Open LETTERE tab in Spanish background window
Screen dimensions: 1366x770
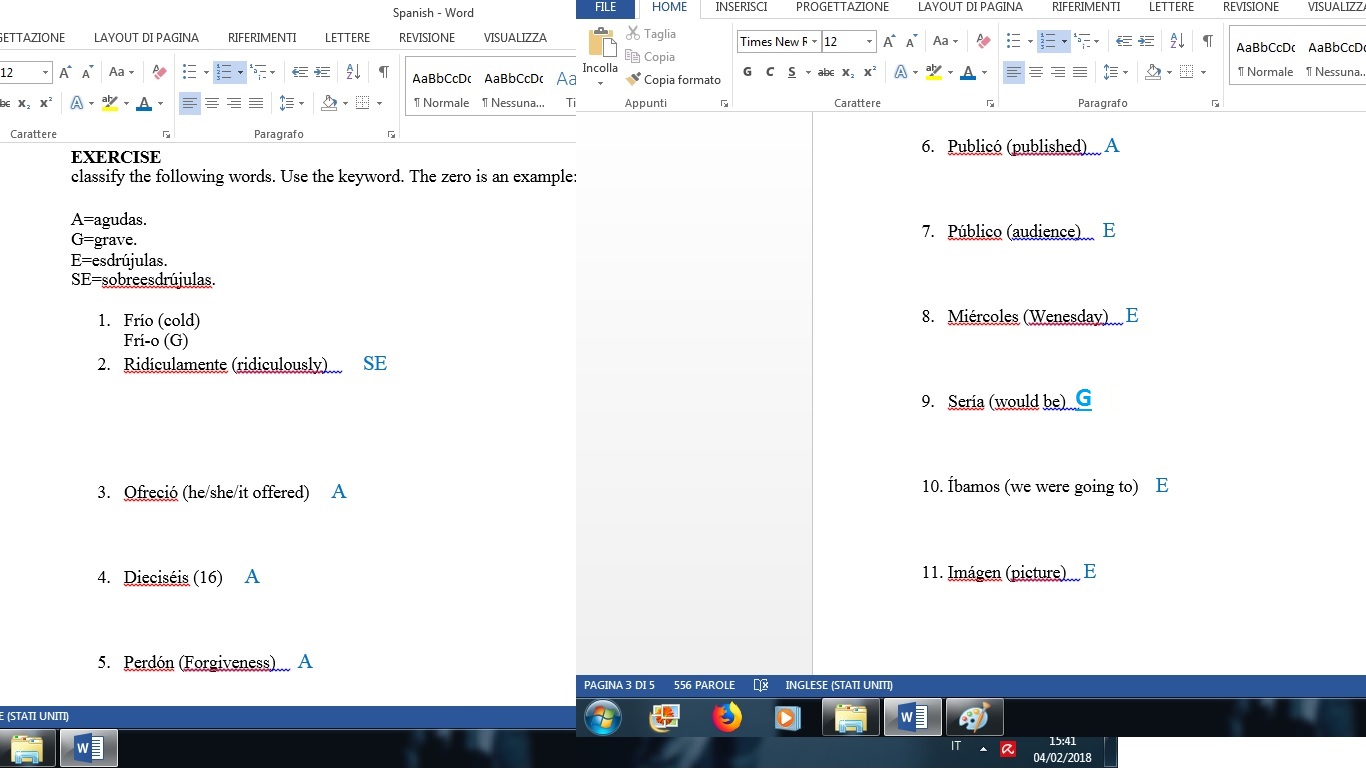pyautogui.click(x=347, y=38)
